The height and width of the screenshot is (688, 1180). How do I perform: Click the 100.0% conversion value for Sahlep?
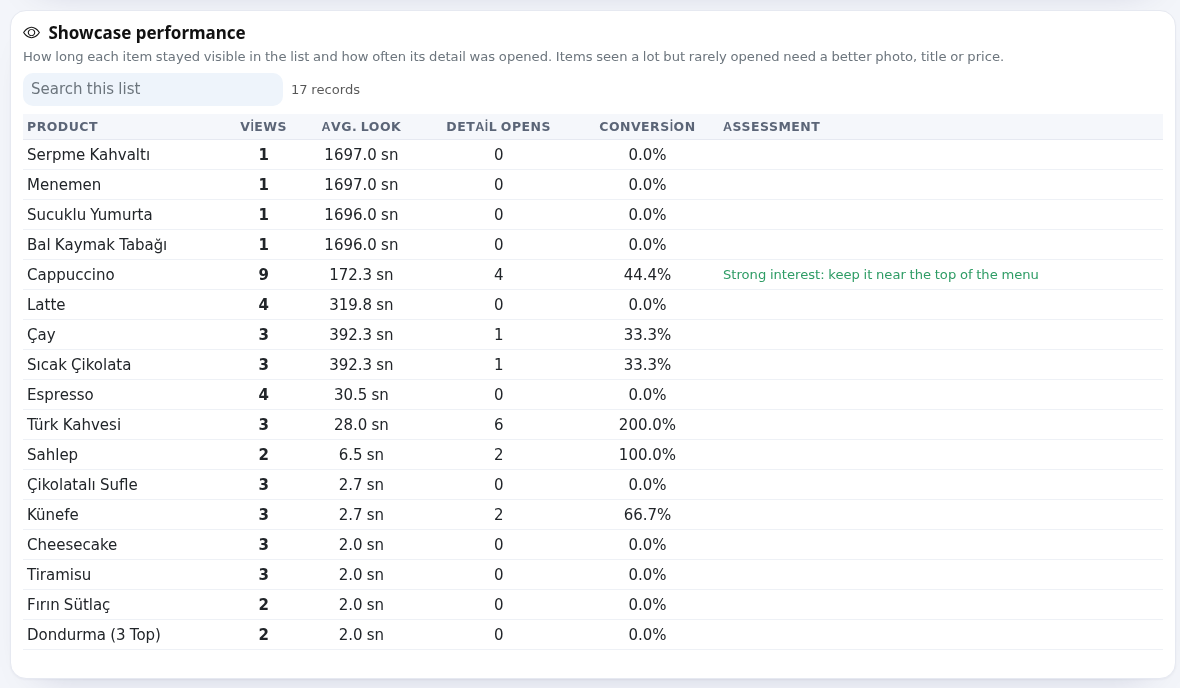point(647,455)
